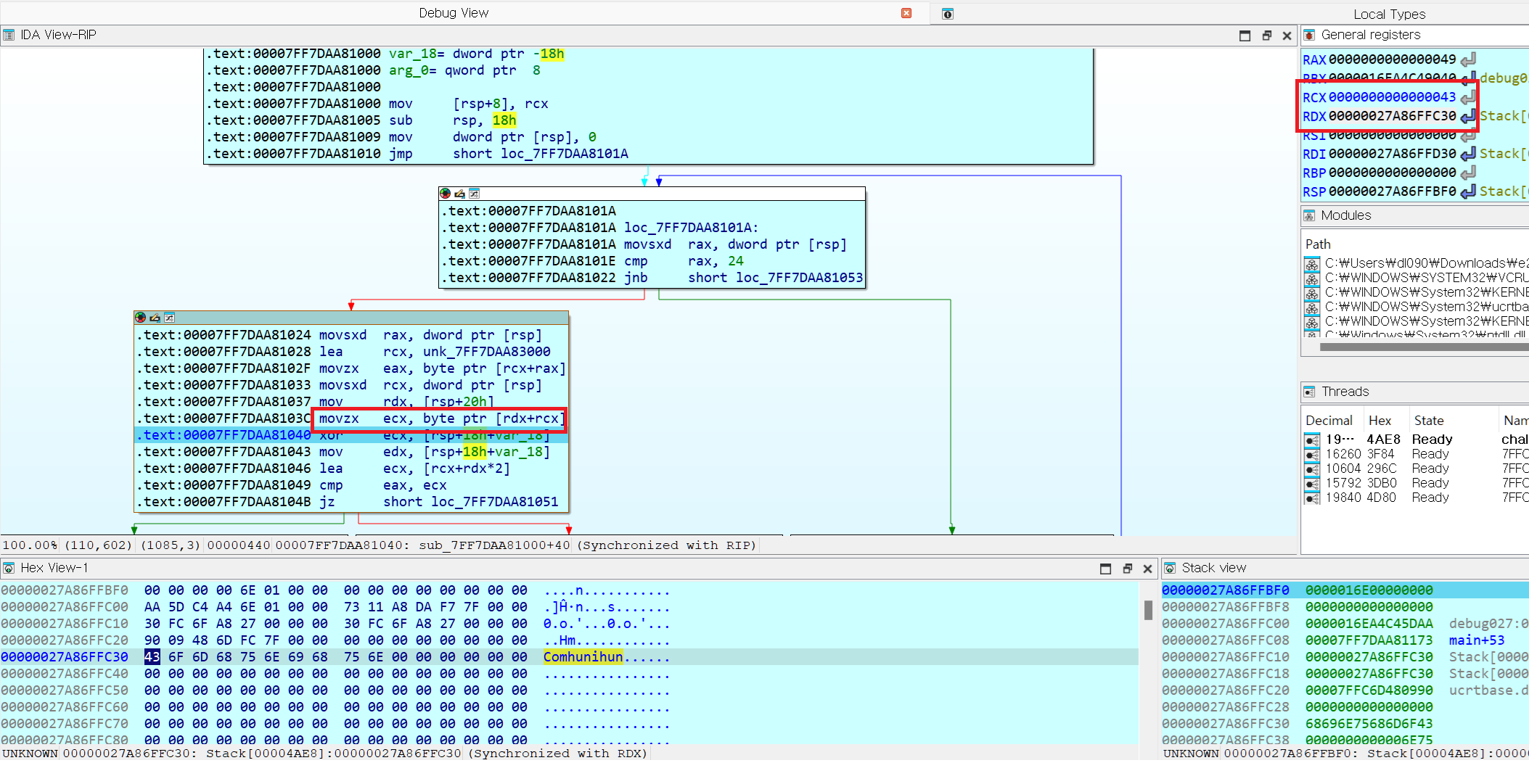Image resolution: width=1529 pixels, height=784 pixels.
Task: Switch to the Debug View tab
Action: point(454,13)
